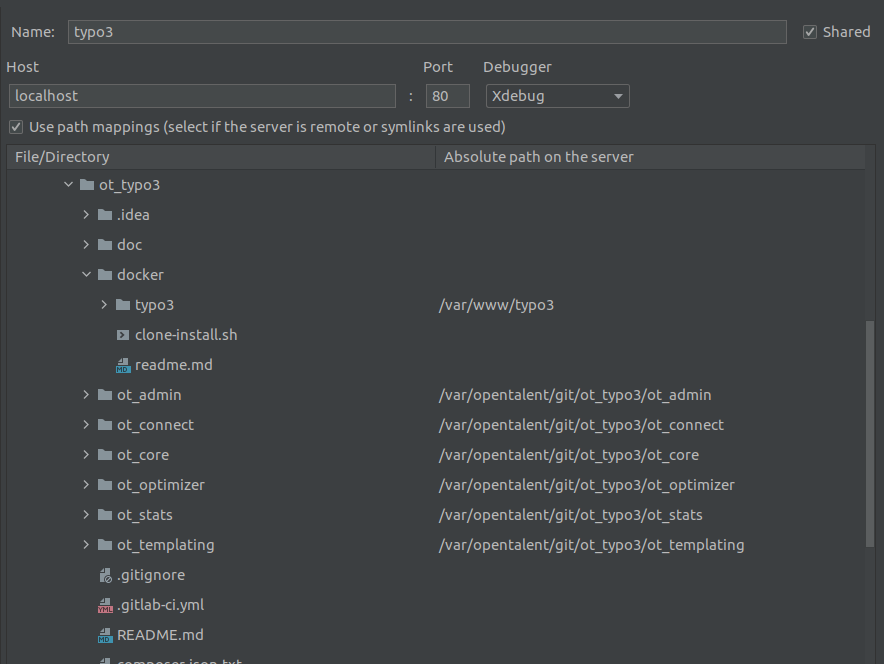Expand the ot_admin folder
The width and height of the screenshot is (884, 664).
click(x=86, y=394)
